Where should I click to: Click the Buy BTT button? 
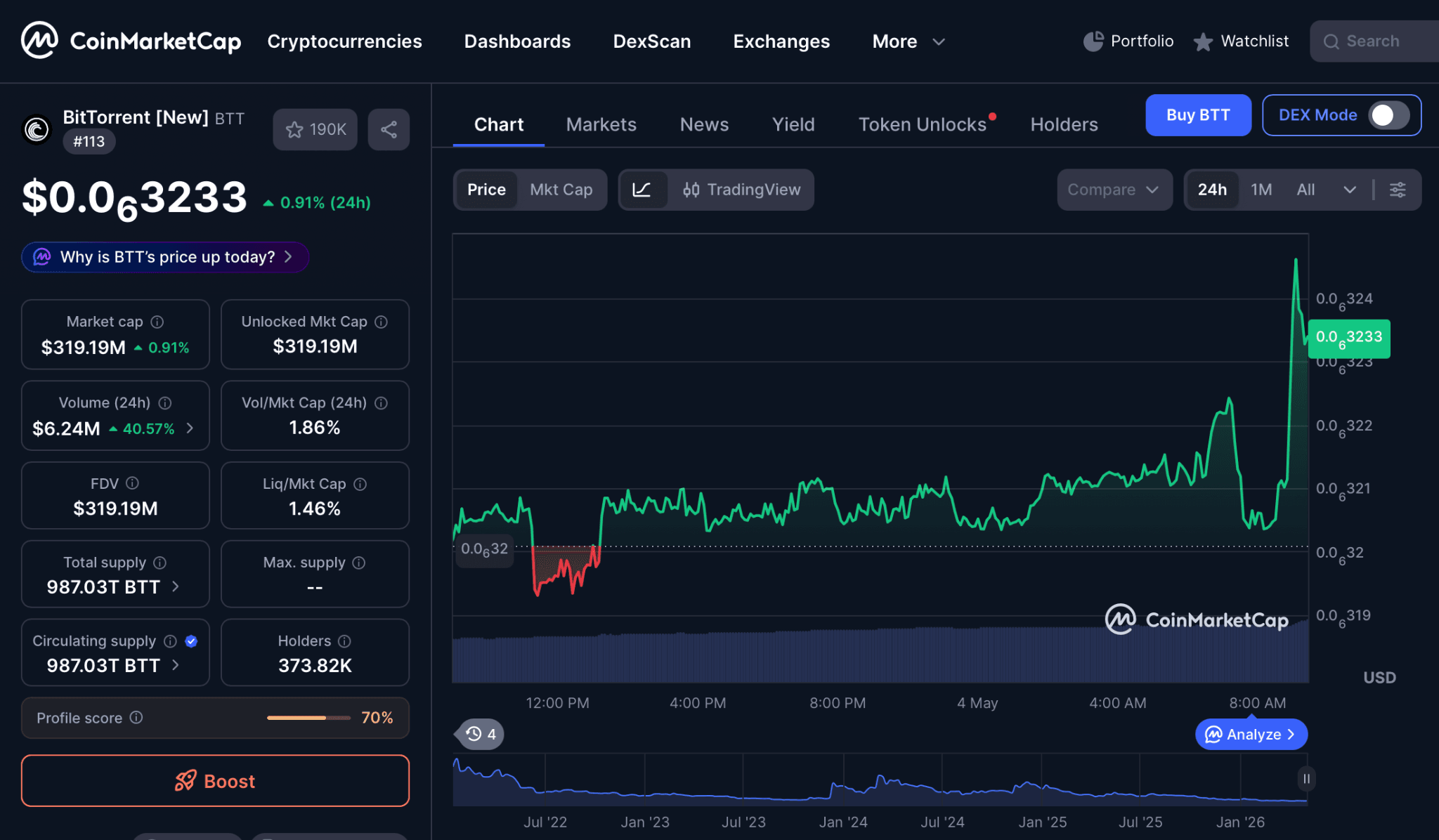[1198, 115]
